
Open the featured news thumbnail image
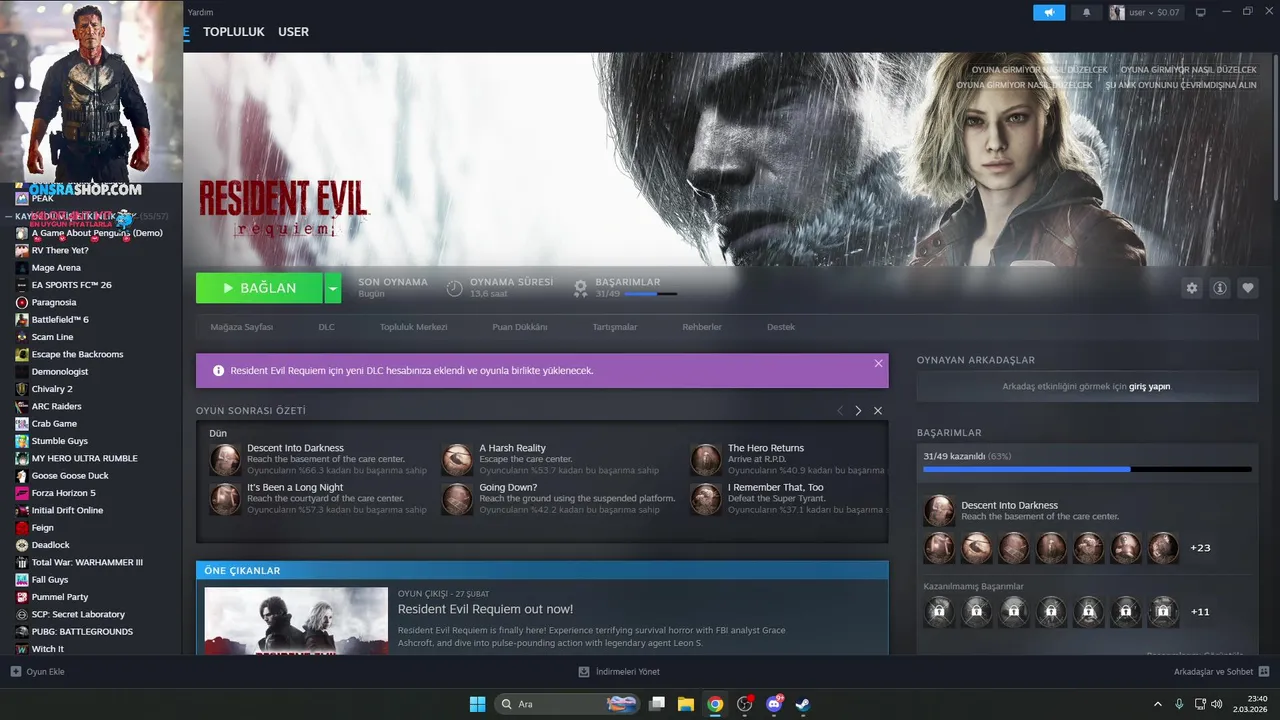296,621
